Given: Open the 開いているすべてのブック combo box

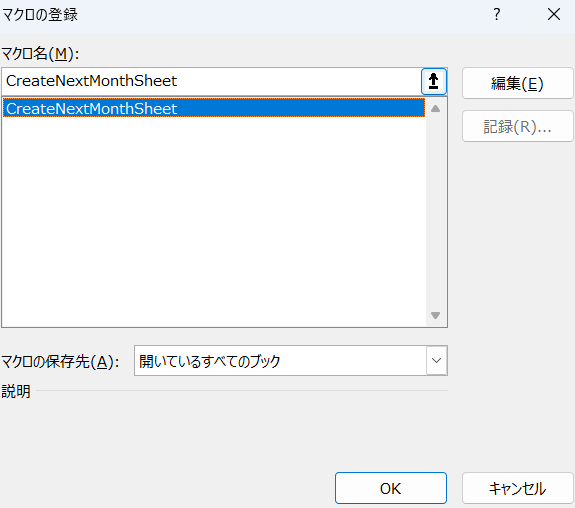Looking at the screenshot, I should coord(291,361).
